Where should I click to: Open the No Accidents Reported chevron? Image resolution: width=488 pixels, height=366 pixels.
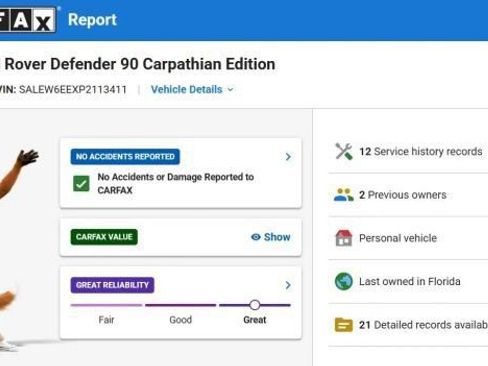288,157
